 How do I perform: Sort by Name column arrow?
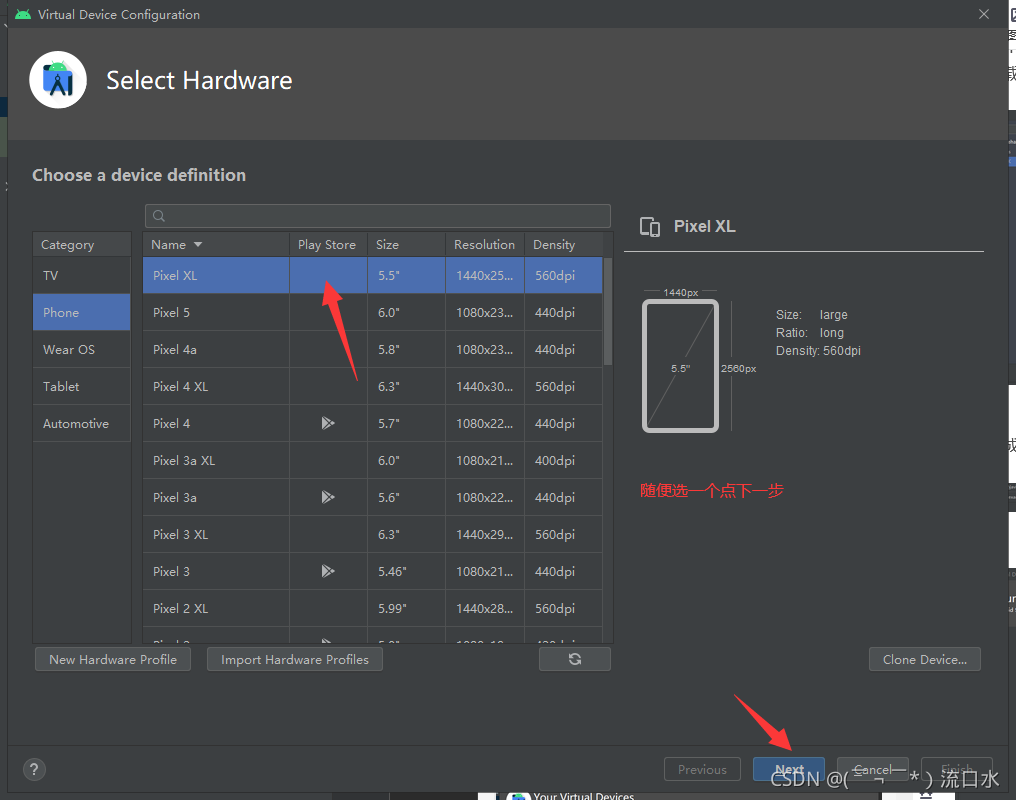point(198,244)
